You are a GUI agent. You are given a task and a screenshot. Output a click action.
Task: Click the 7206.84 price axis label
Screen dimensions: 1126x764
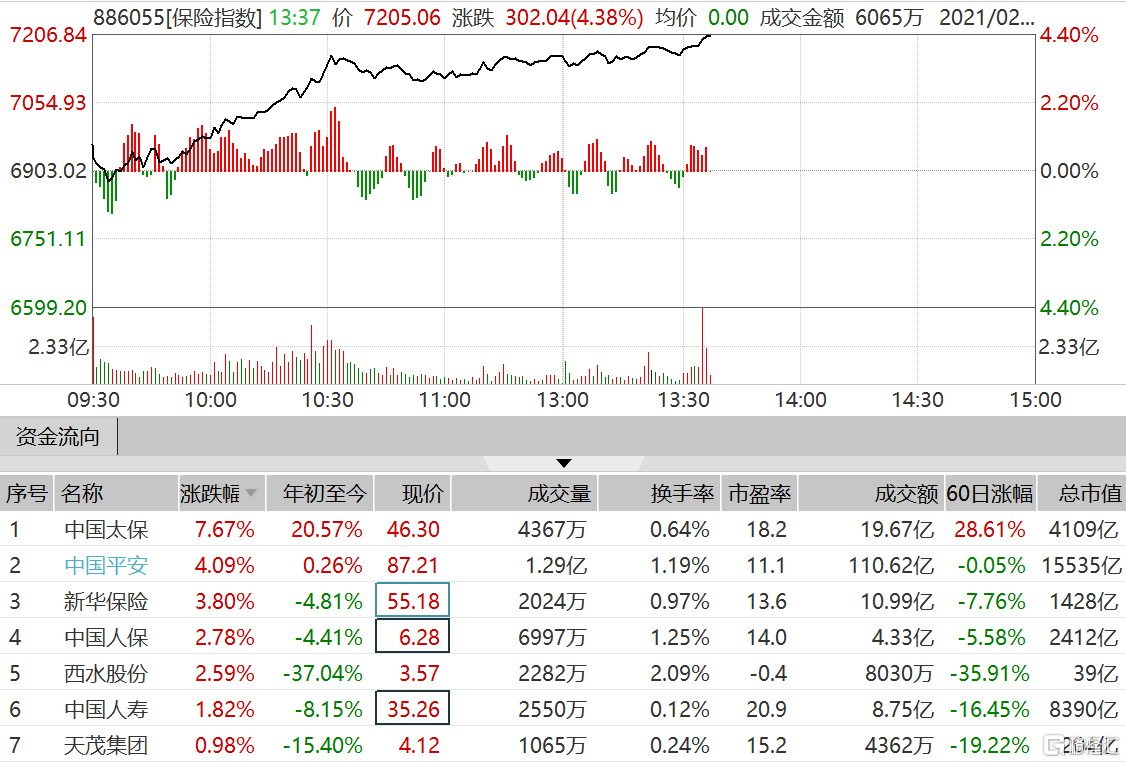[48, 34]
